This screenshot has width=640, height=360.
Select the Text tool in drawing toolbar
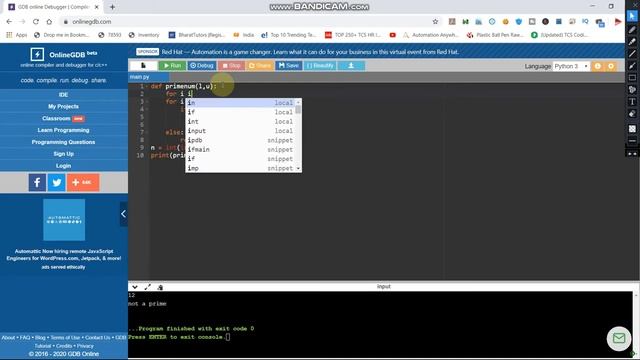coord(632,102)
